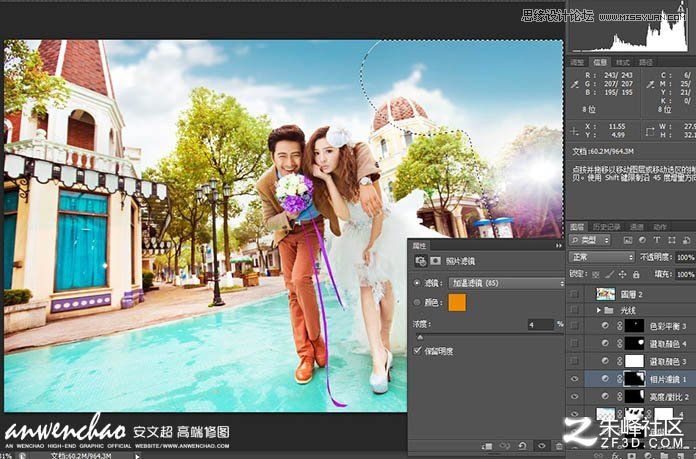Click pixel layer filter icon in Layers panel
The width and height of the screenshot is (696, 459).
(627, 240)
